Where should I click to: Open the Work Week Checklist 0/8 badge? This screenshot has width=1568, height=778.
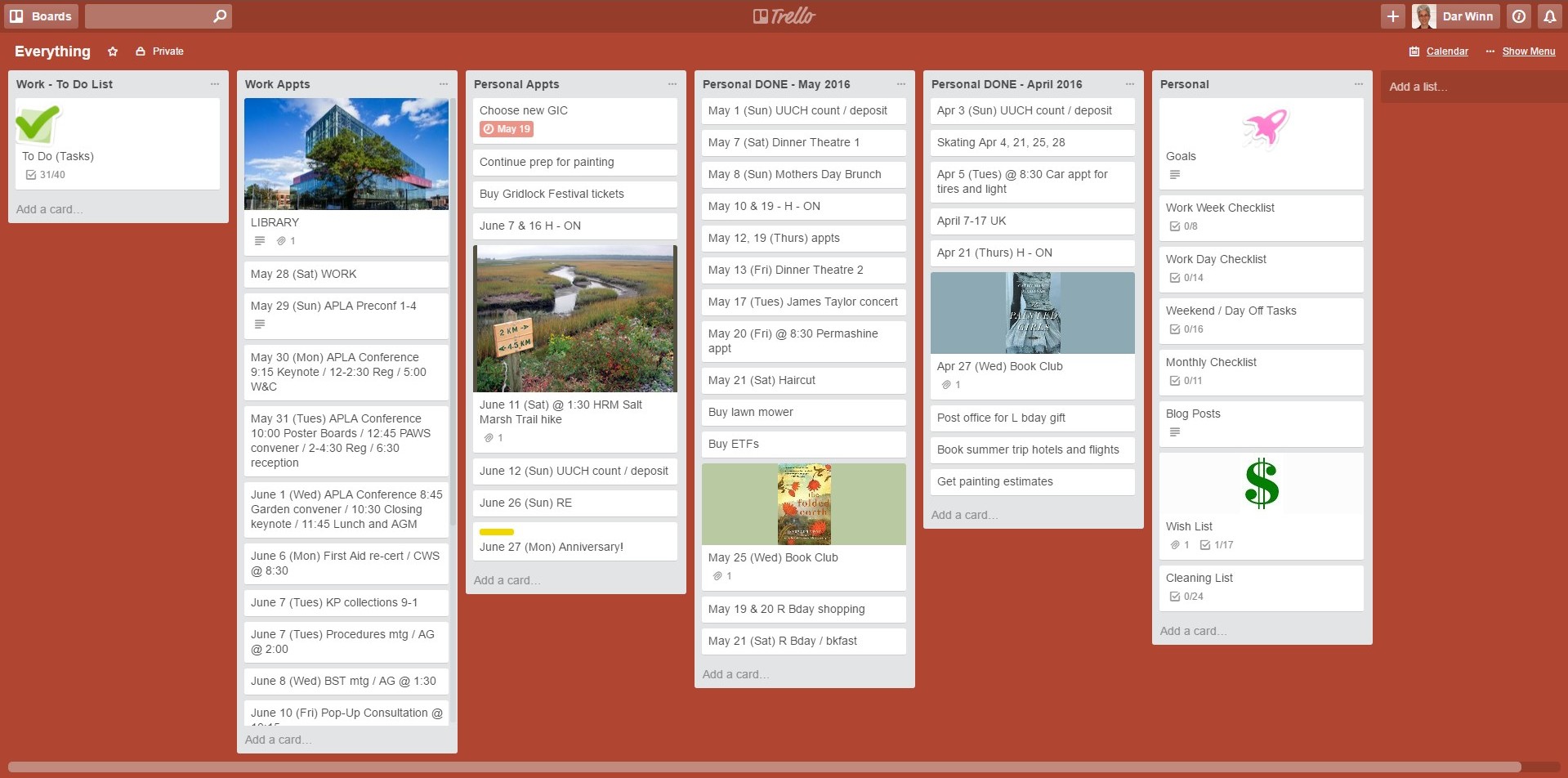1183,226
